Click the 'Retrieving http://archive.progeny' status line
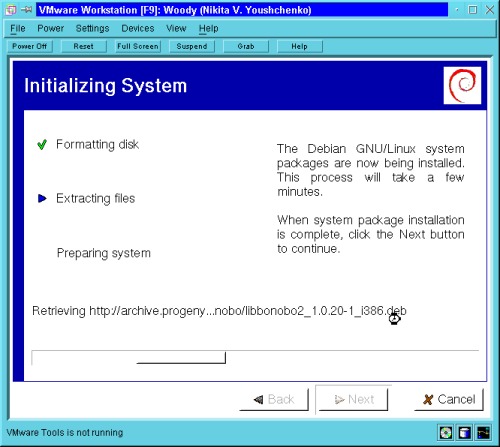The height and width of the screenshot is (447, 500). [x=219, y=311]
